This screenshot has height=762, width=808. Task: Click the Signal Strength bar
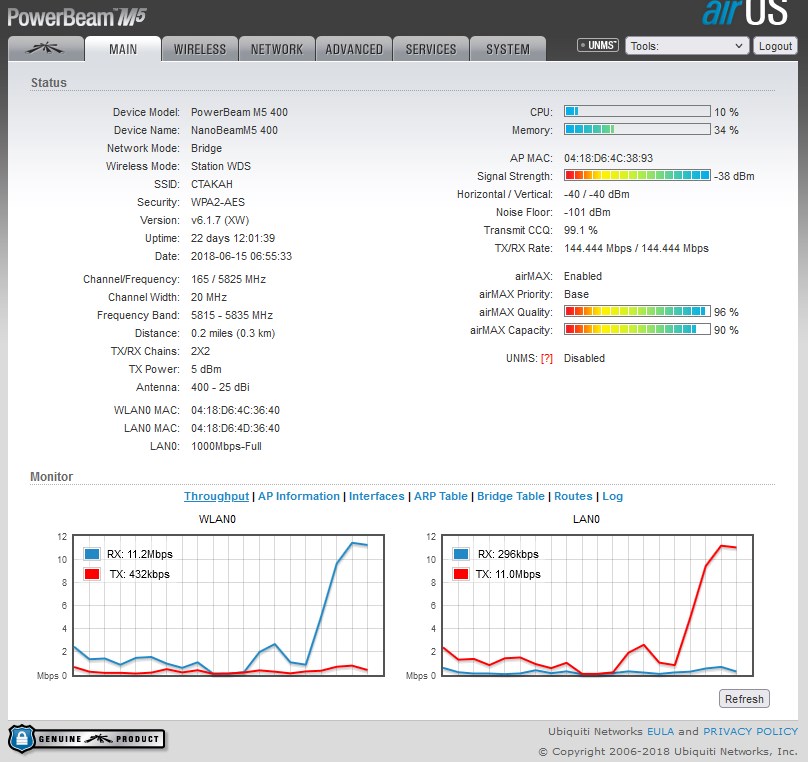[637, 175]
